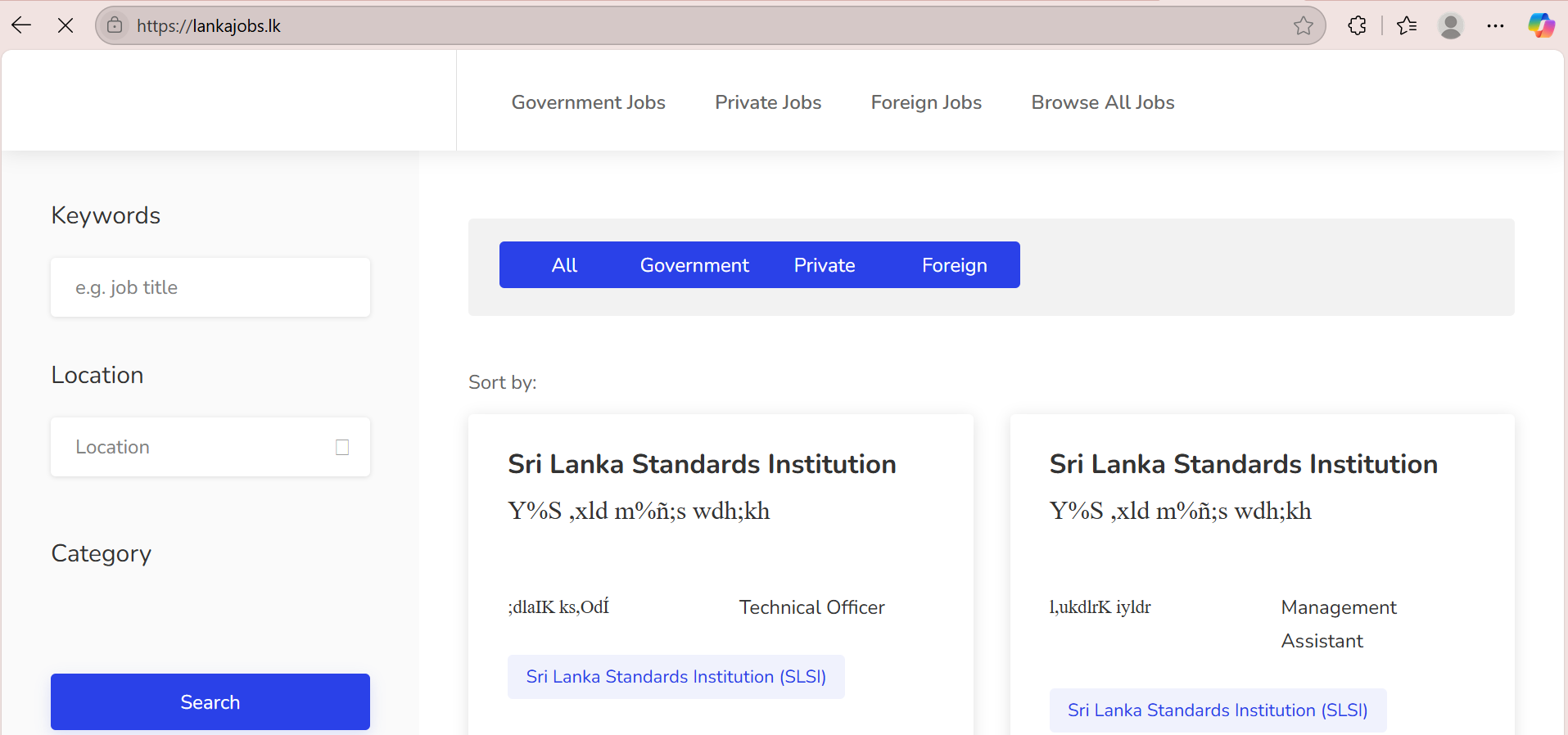Click the browser back arrow

pyautogui.click(x=22, y=25)
